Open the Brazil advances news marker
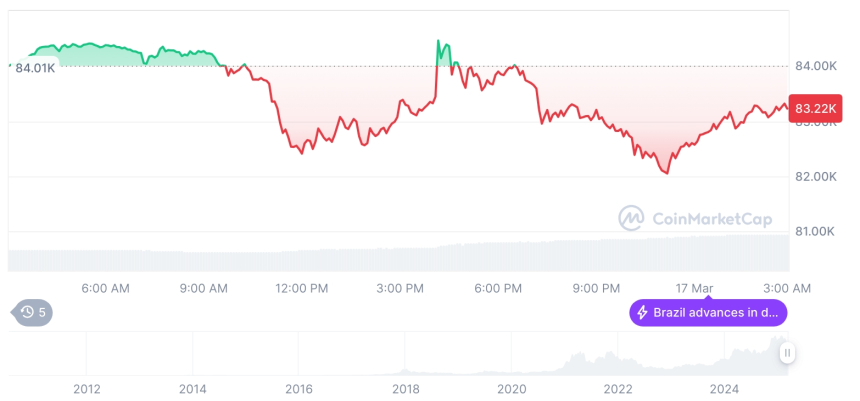 pyautogui.click(x=708, y=313)
